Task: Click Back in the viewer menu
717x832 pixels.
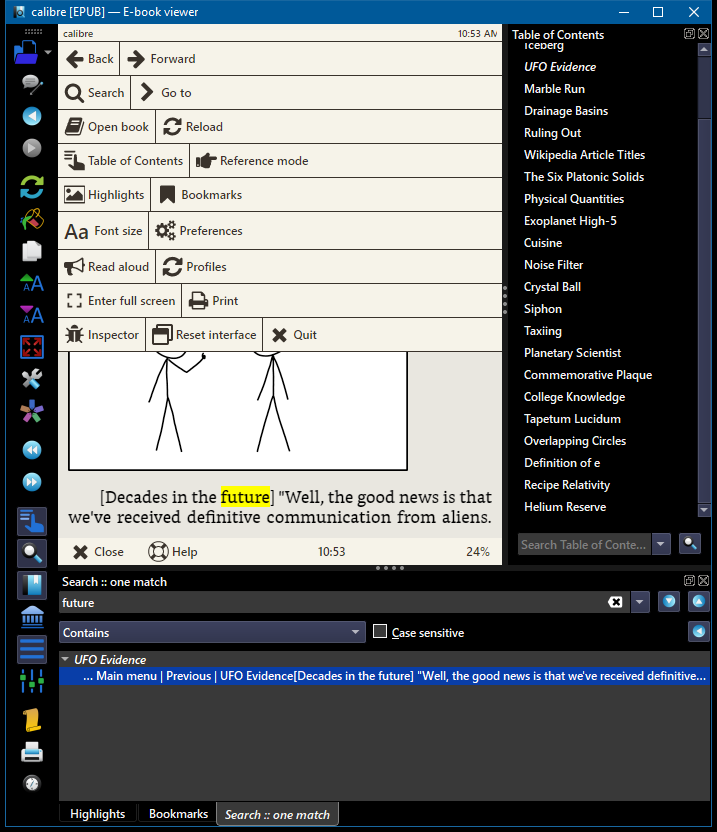Action: [89, 59]
